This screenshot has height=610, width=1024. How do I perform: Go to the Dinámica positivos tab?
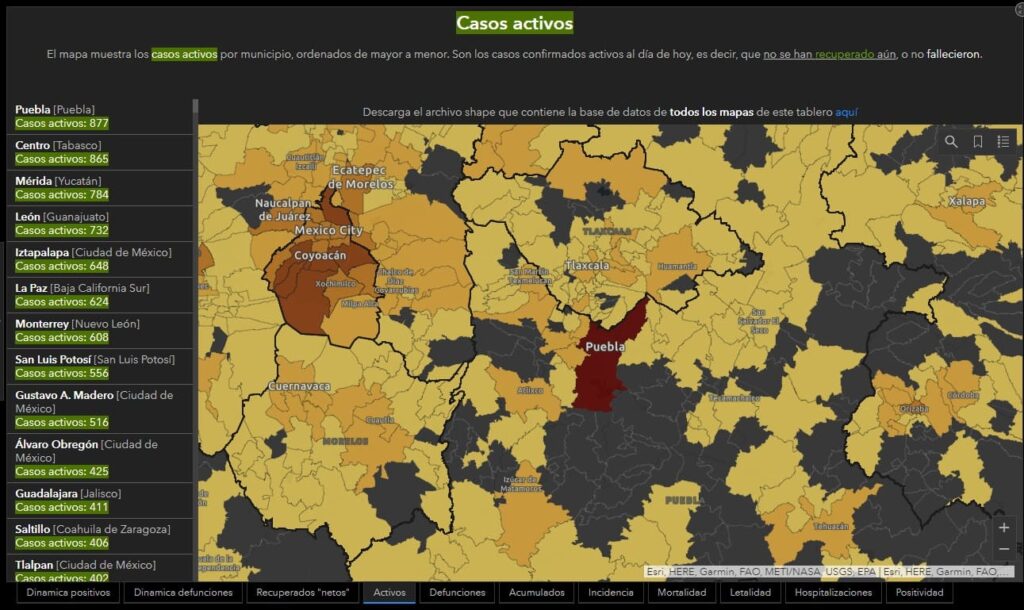pyautogui.click(x=68, y=592)
